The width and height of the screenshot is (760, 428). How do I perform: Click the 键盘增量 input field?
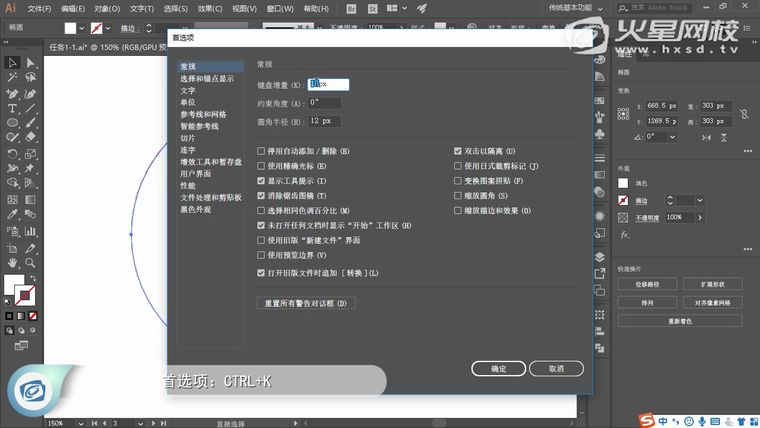tap(328, 85)
